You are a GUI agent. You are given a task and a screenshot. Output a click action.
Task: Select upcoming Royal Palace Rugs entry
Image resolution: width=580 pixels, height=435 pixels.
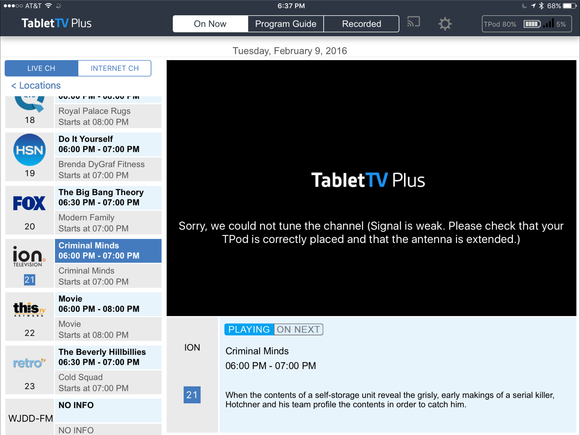pos(108,116)
